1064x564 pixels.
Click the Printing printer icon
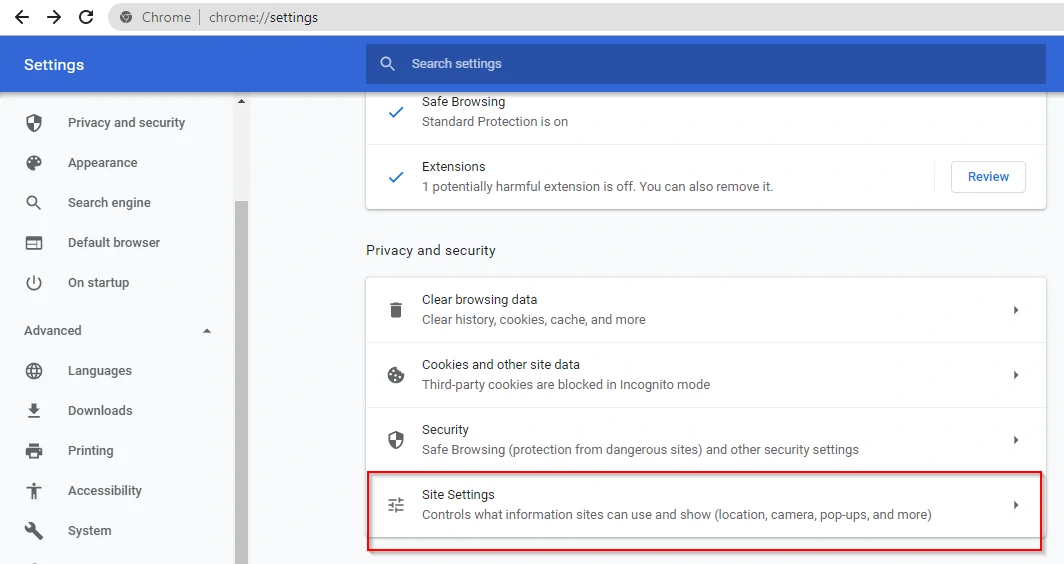pos(34,451)
